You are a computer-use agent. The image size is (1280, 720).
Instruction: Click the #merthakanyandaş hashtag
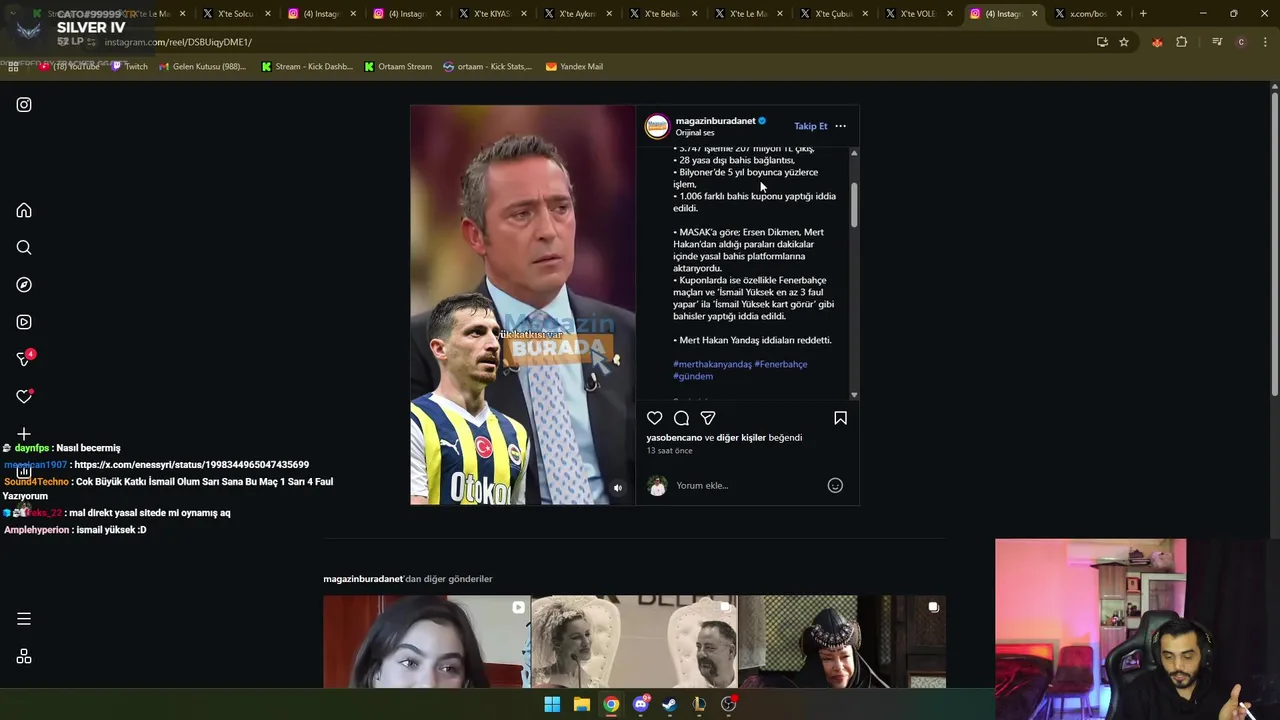coord(712,364)
